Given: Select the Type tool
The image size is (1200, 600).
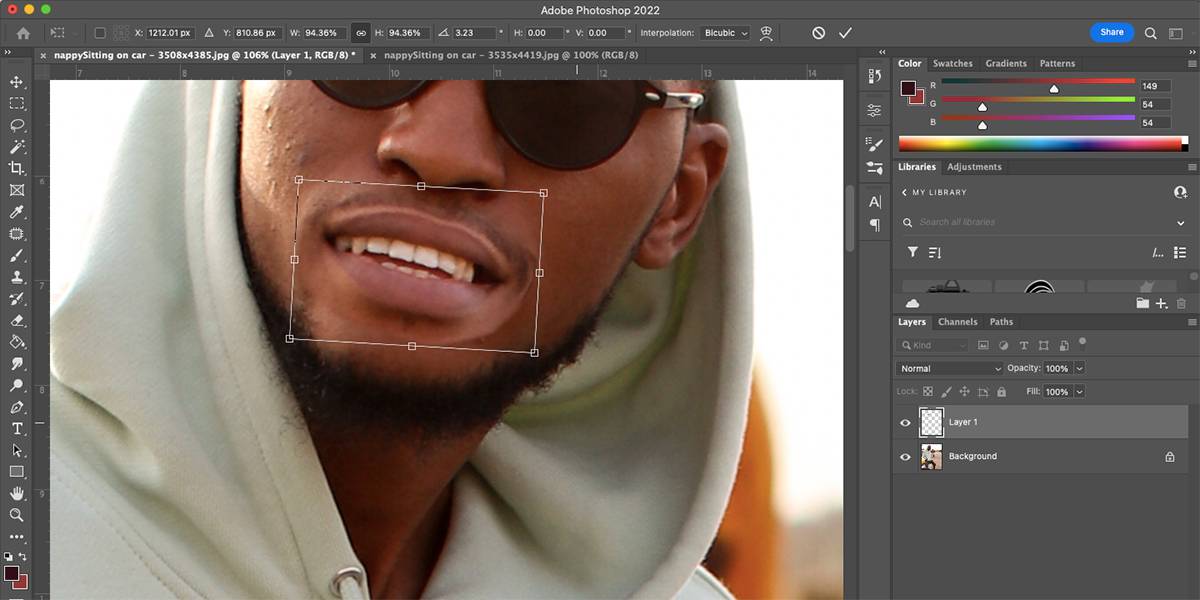Looking at the screenshot, I should (x=17, y=429).
